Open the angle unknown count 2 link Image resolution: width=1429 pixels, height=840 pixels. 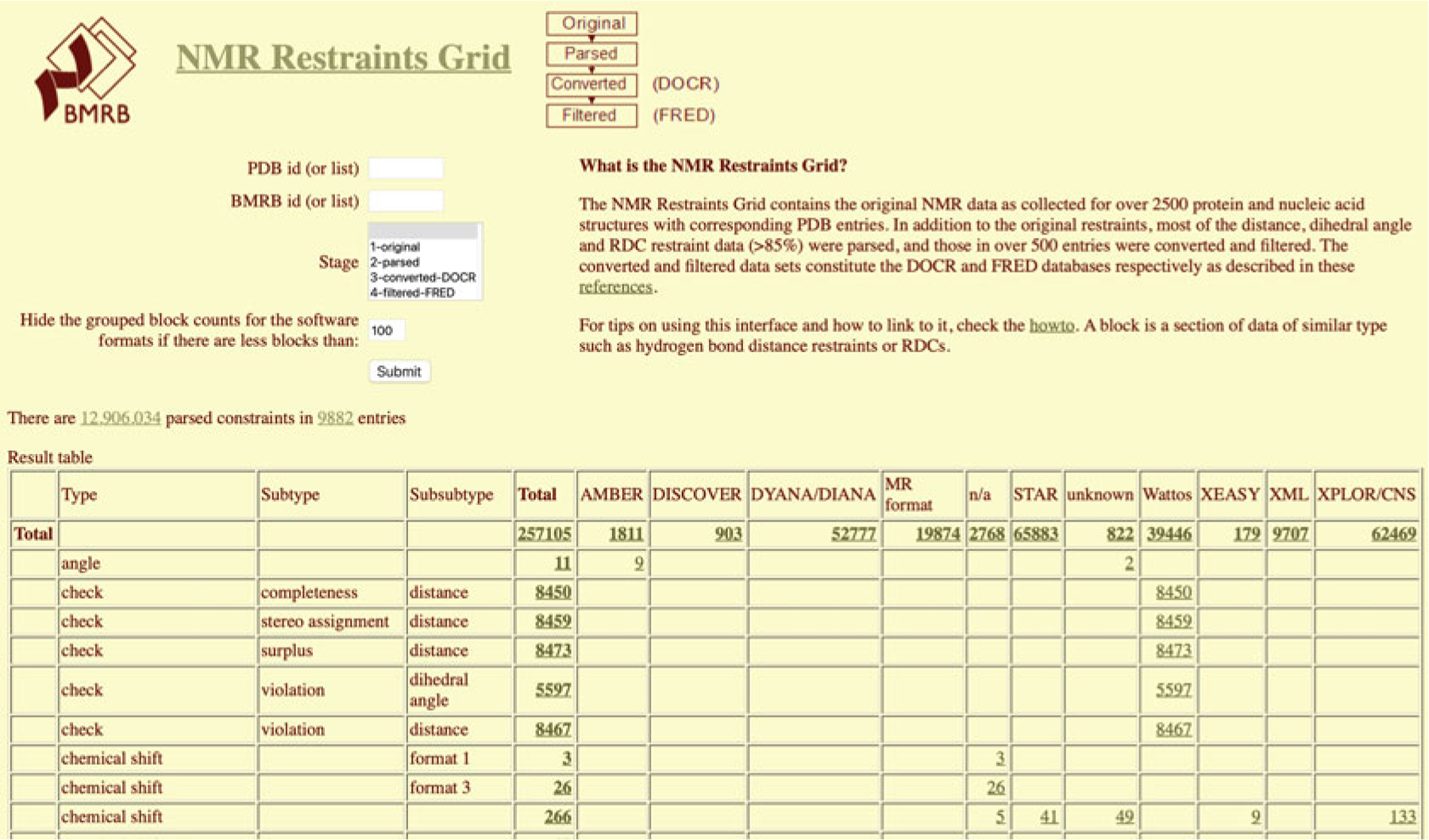click(x=1129, y=563)
